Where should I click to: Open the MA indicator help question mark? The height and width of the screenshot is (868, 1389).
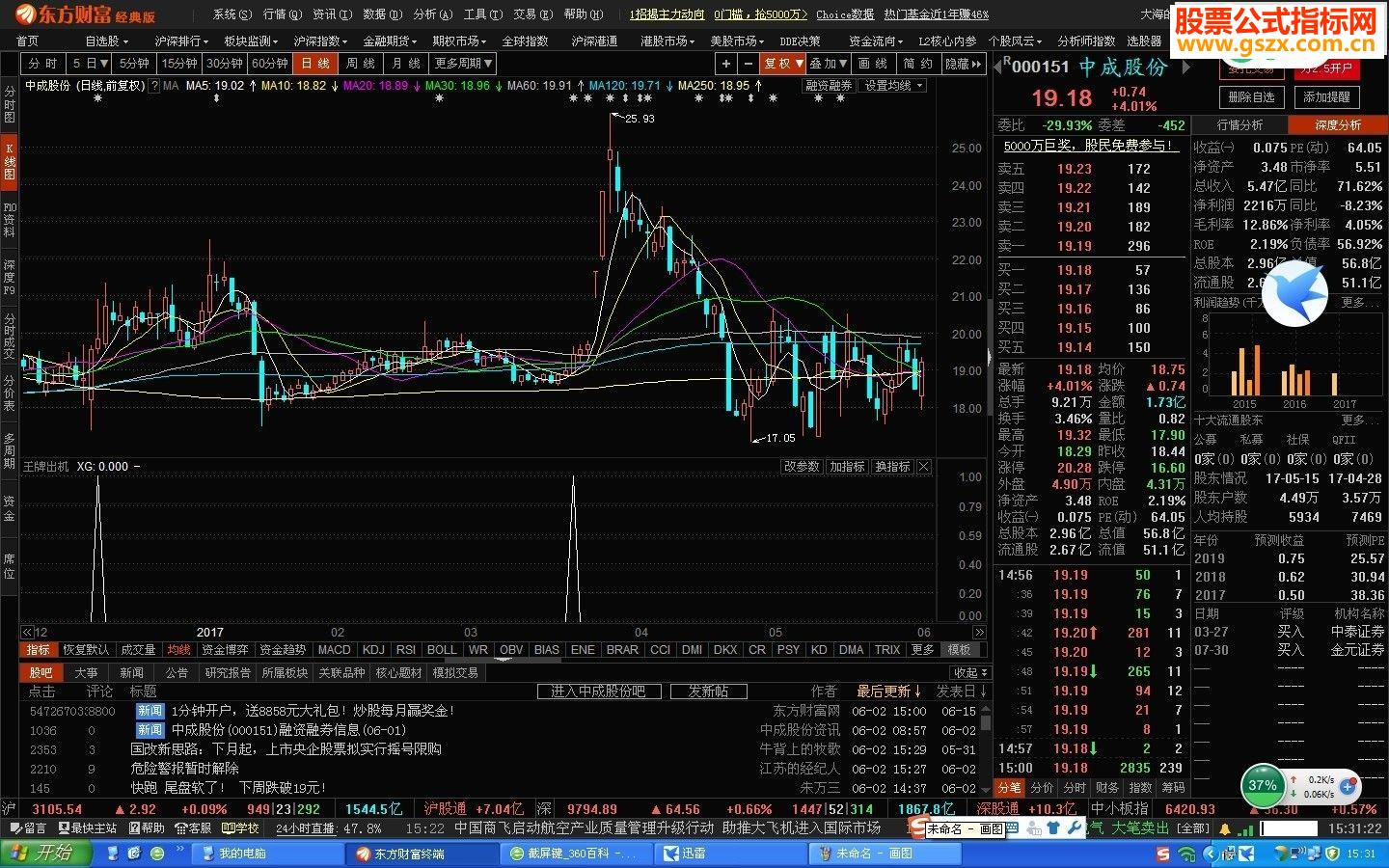coord(154,86)
